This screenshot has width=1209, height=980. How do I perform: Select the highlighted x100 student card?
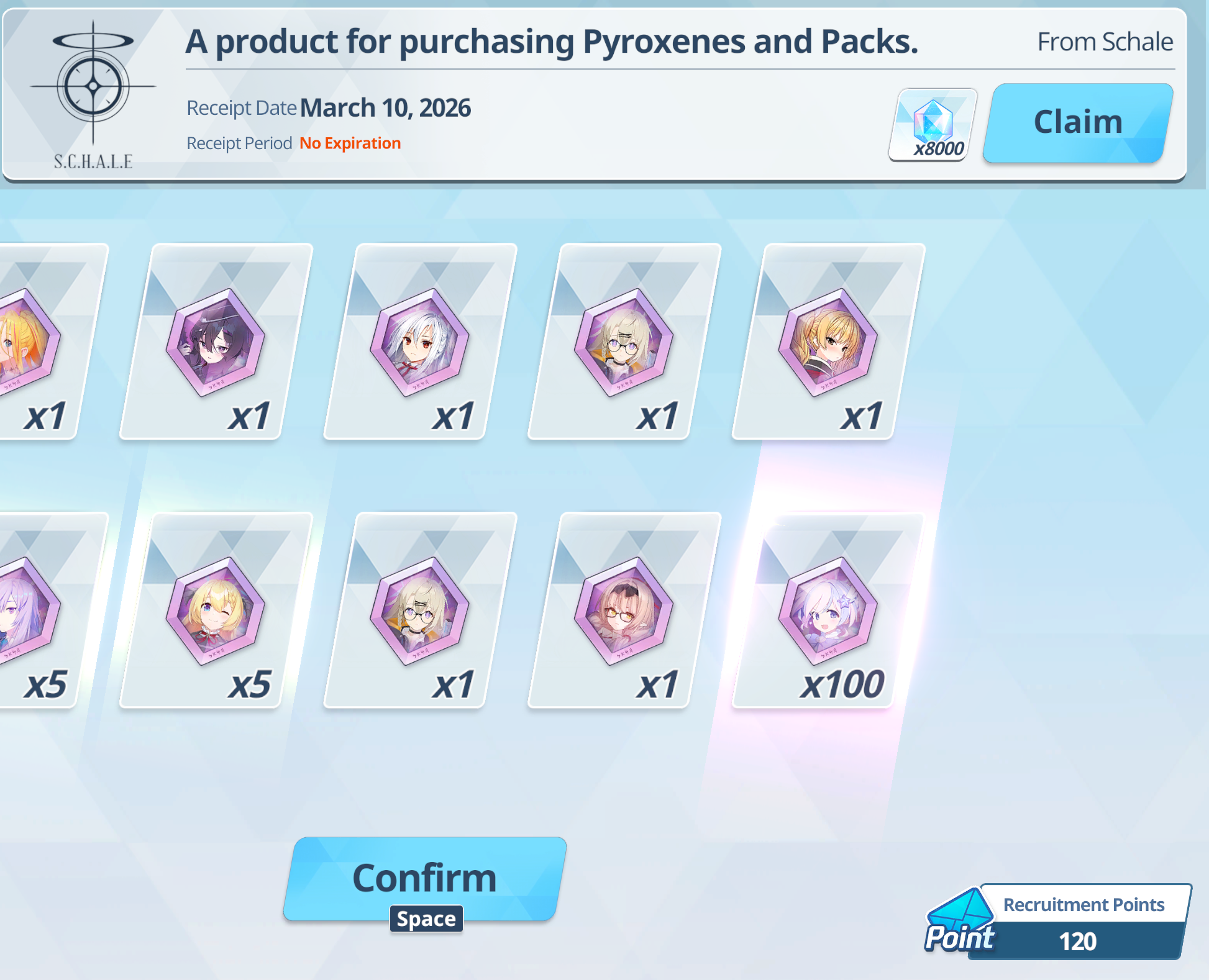(828, 610)
